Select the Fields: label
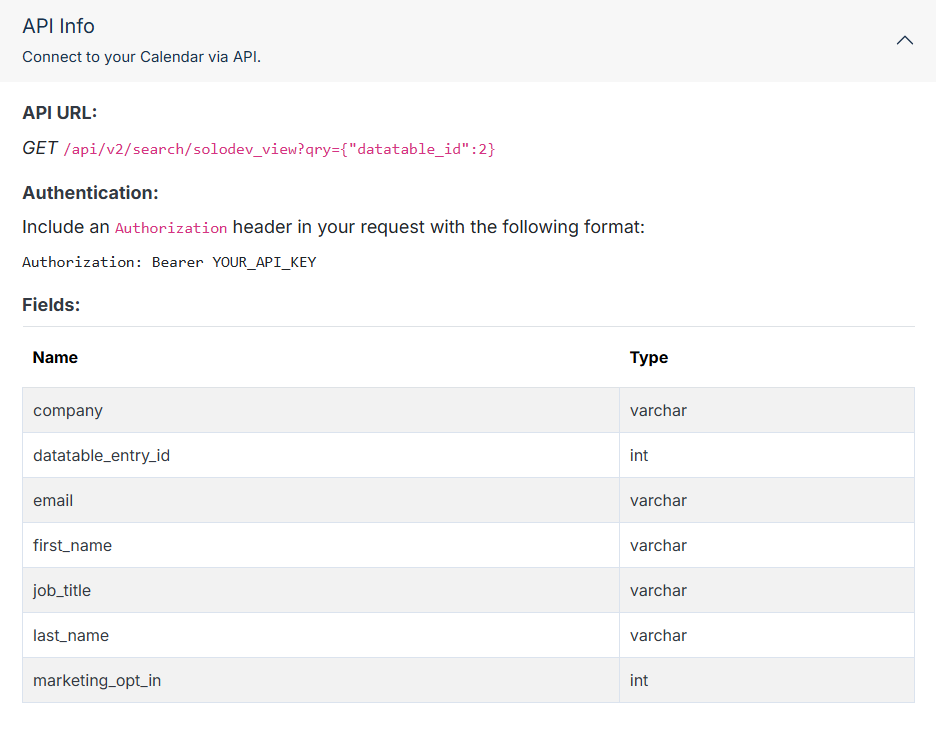This screenshot has height=743, width=936. click(x=51, y=305)
